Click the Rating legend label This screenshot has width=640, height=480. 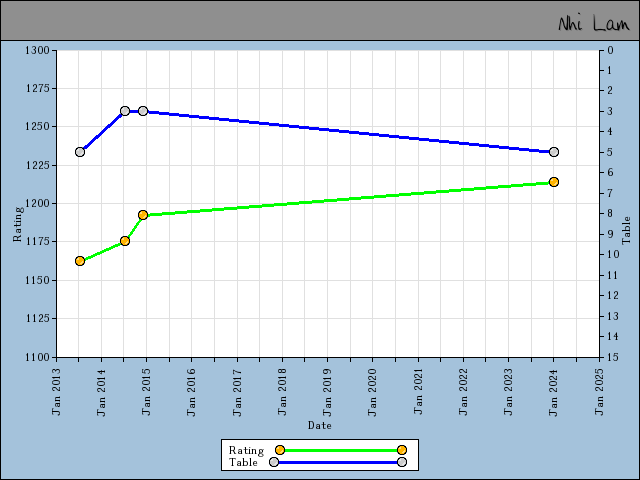[x=246, y=451]
